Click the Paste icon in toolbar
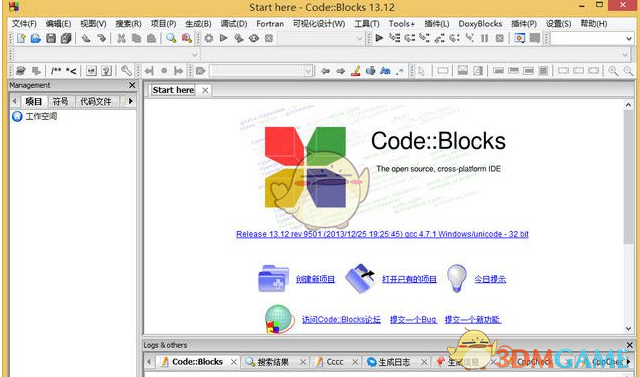Viewport: 640px width, 377px height. [151, 38]
